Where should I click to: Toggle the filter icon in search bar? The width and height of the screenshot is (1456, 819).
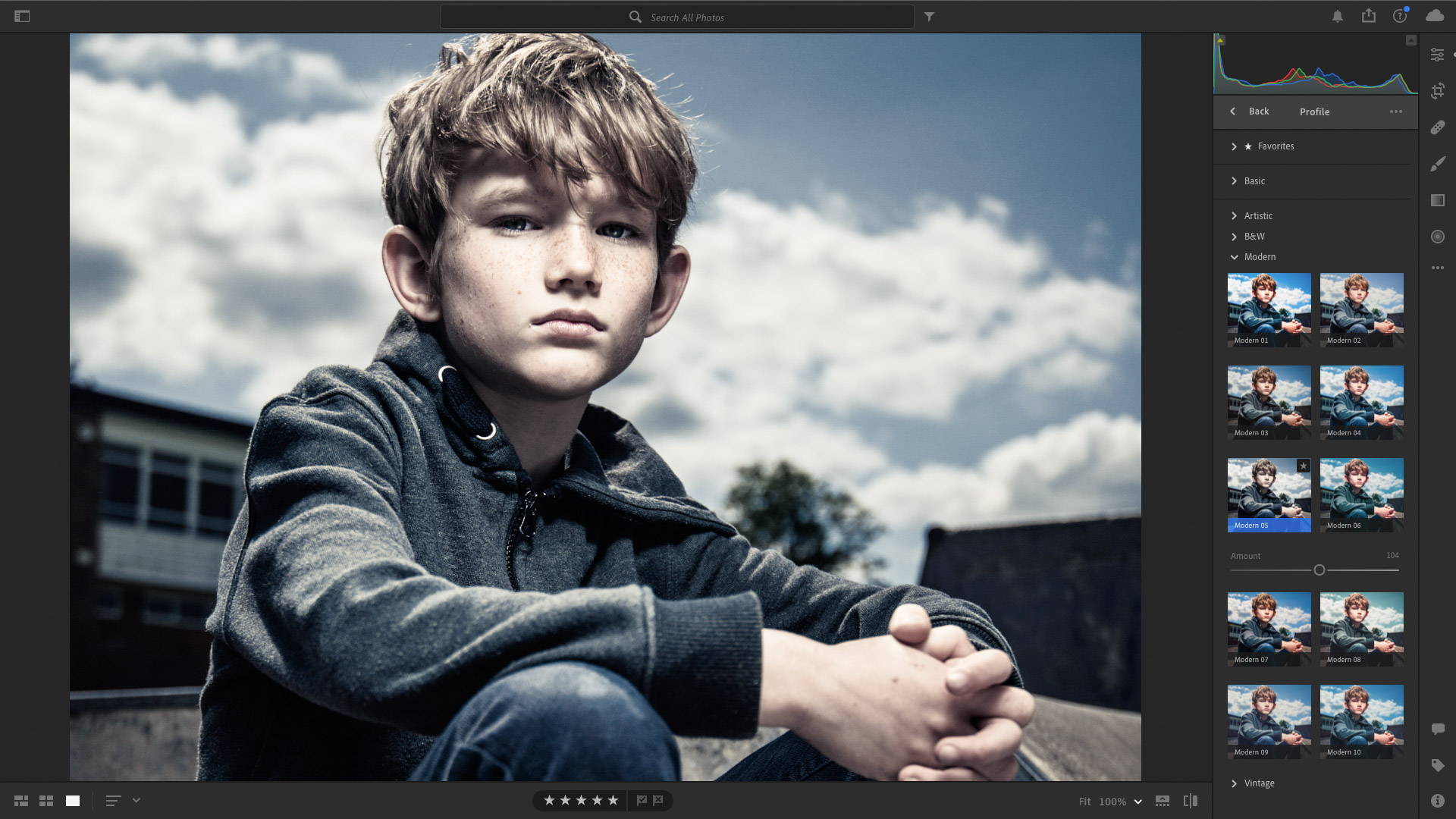[x=928, y=16]
